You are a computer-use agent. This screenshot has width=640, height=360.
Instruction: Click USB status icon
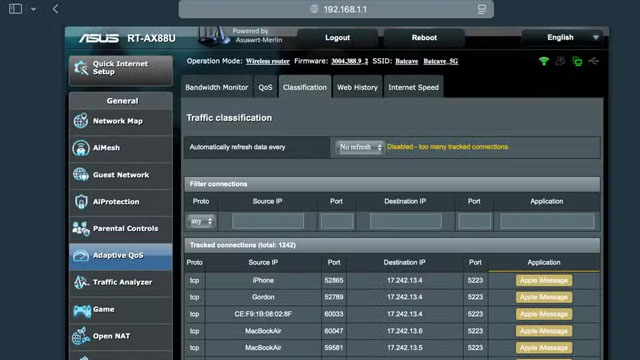pos(593,61)
